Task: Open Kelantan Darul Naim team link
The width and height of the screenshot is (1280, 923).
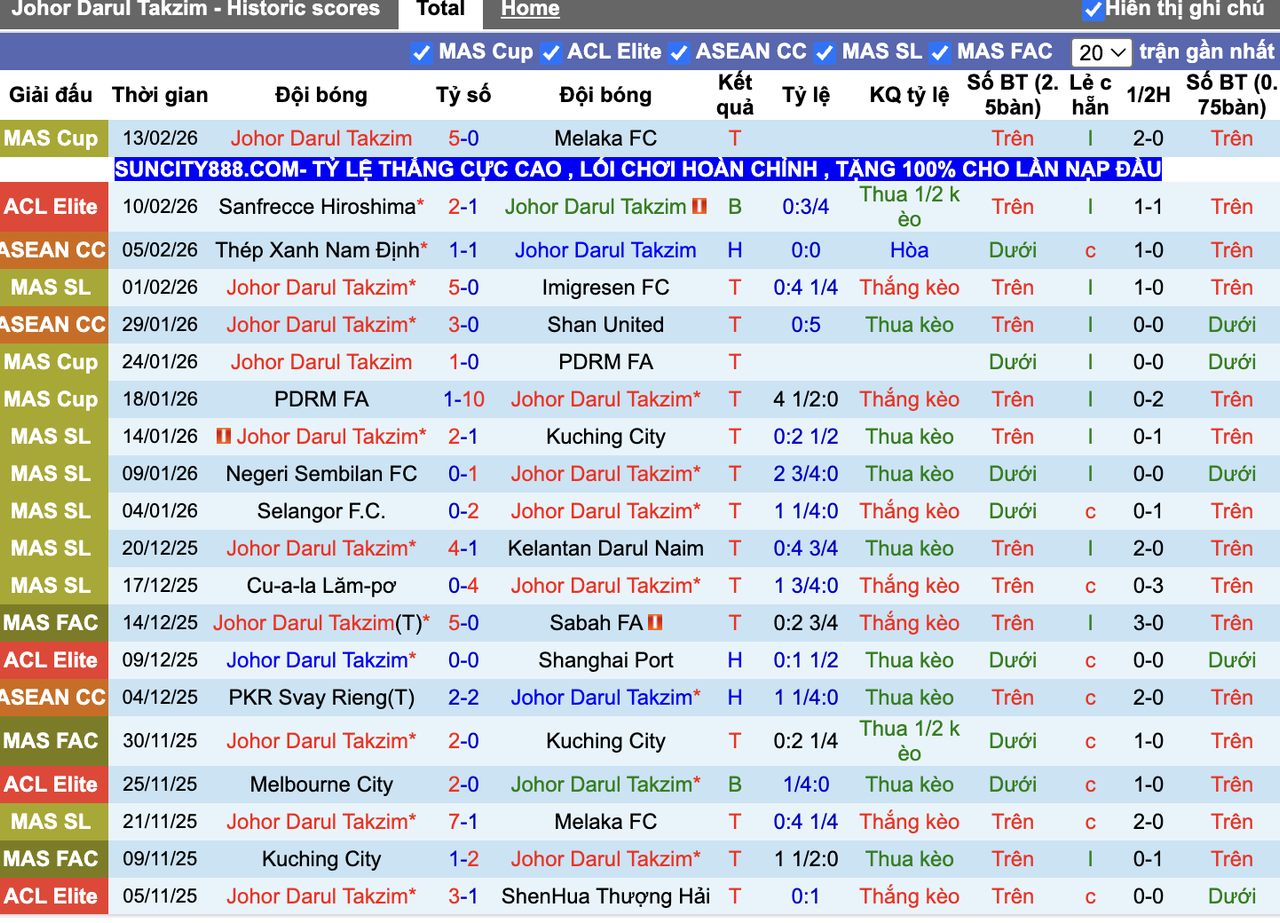Action: (x=606, y=548)
